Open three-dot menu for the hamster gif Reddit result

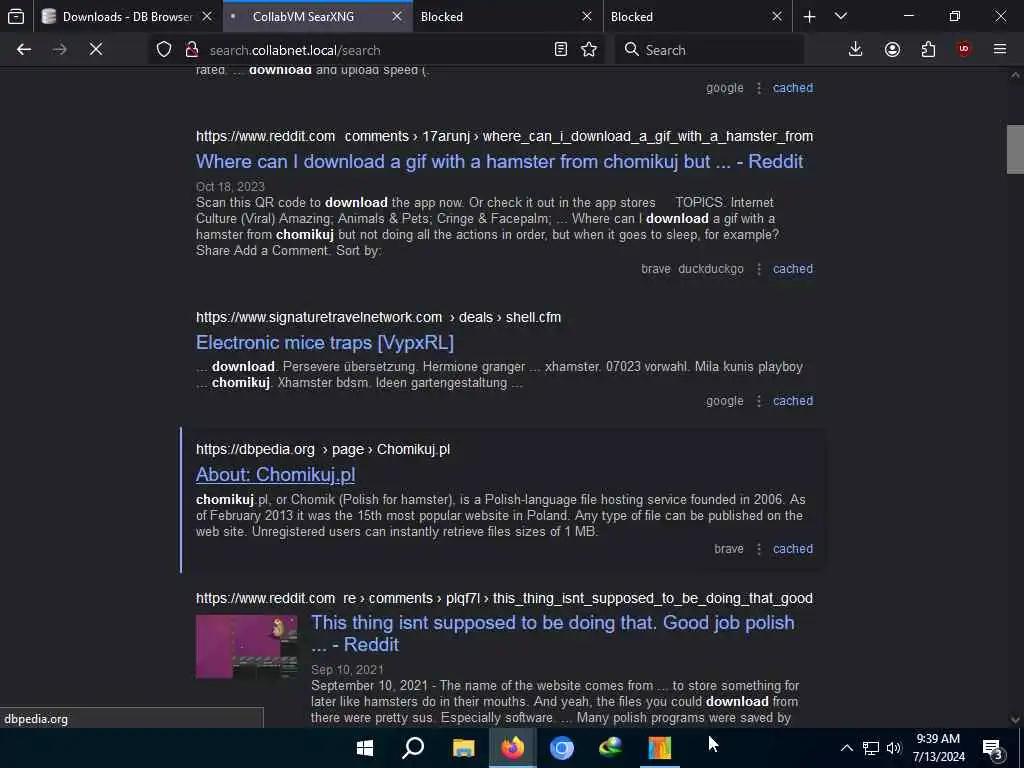759,269
